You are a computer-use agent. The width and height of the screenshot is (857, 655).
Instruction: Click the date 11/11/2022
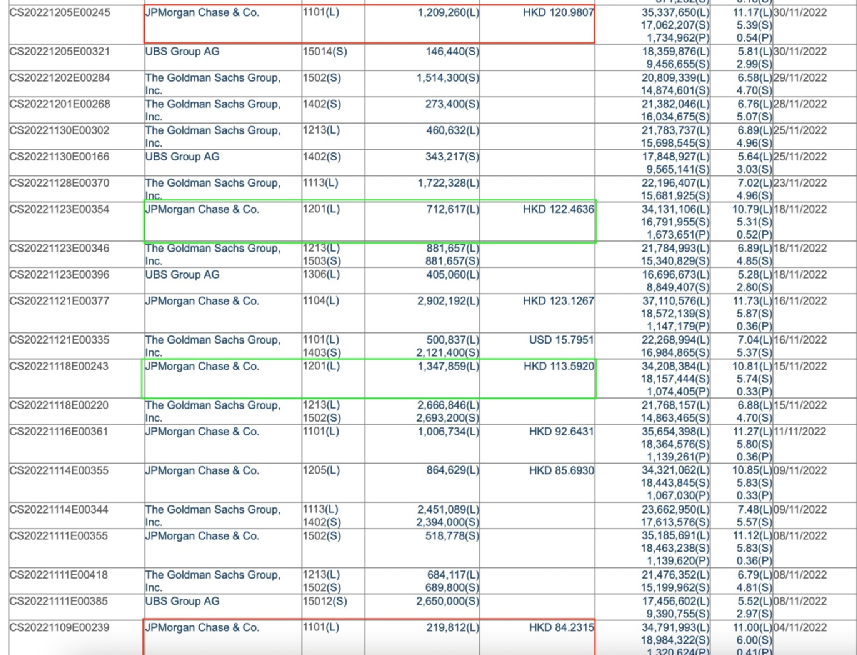pyautogui.click(x=801, y=431)
